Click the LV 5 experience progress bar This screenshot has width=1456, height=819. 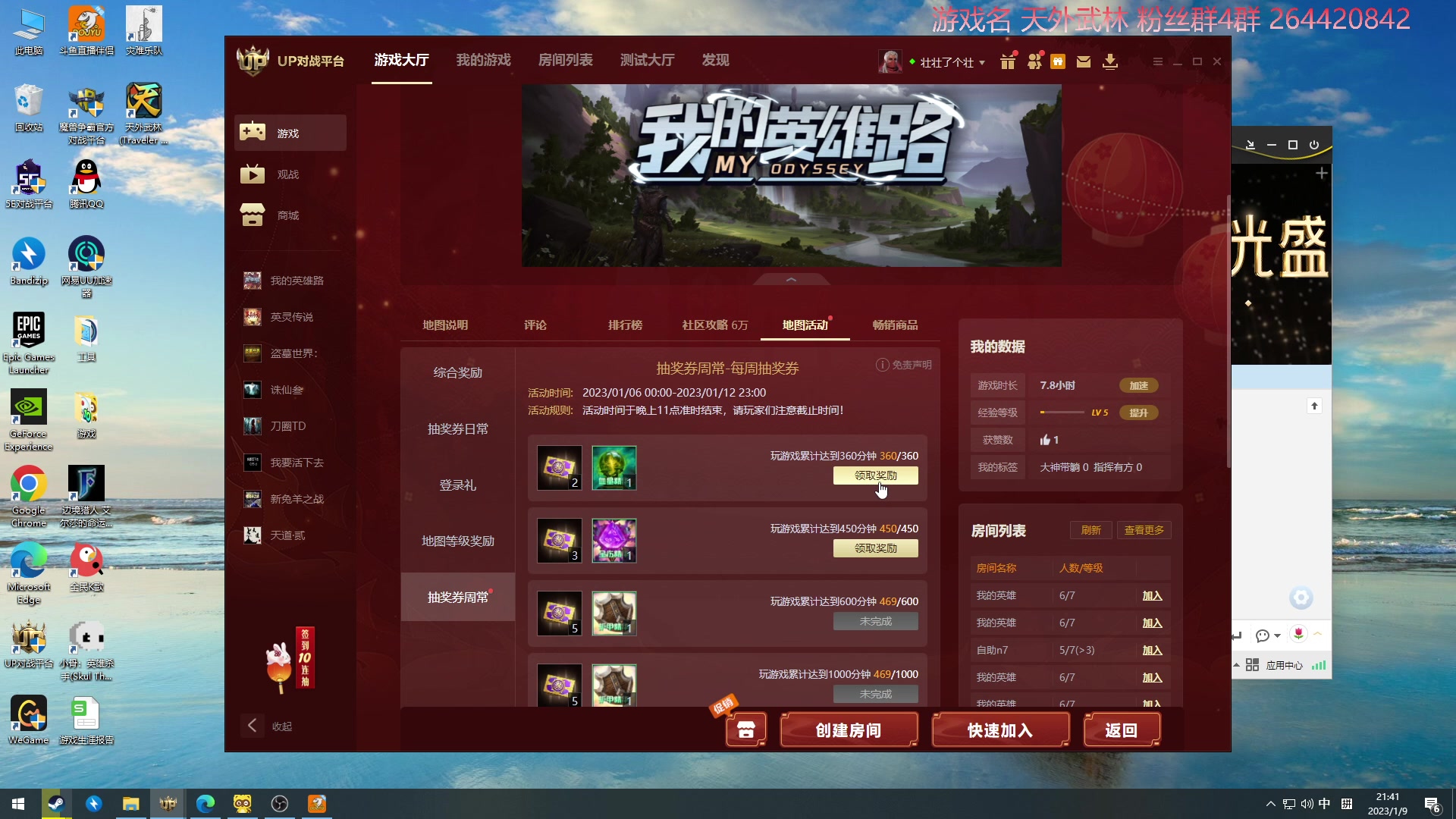[x=1062, y=413]
